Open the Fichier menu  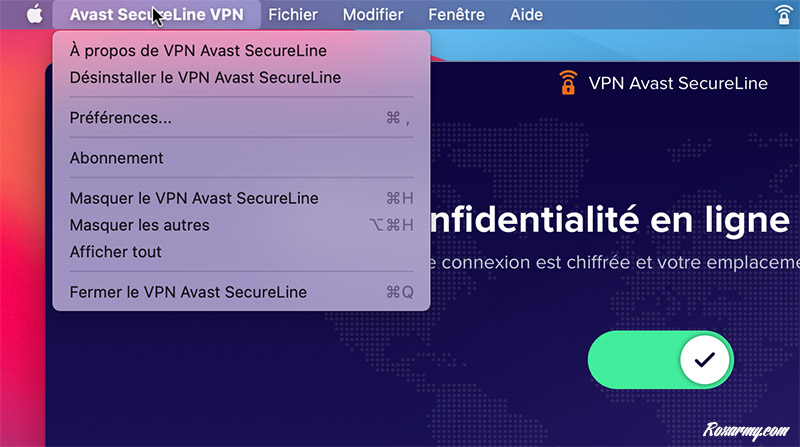pyautogui.click(x=293, y=15)
